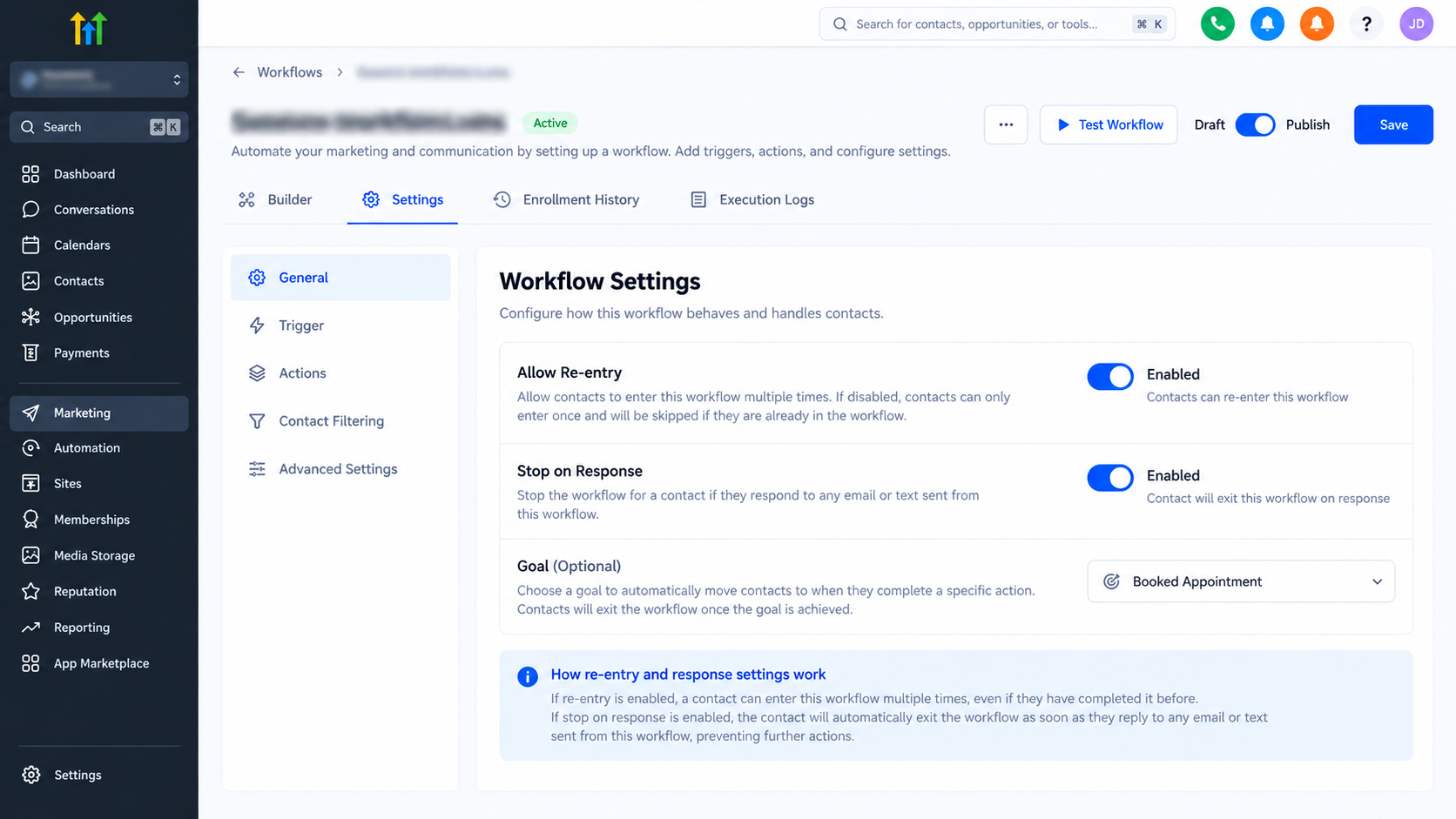This screenshot has height=819, width=1456.
Task: Open the JD user avatar menu
Action: 1416,23
